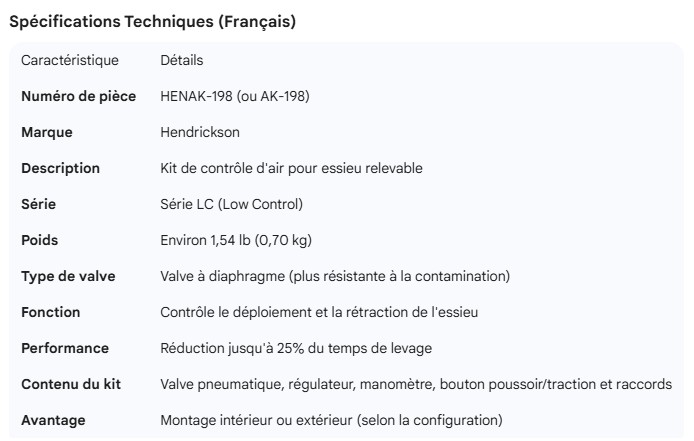The image size is (694, 441).
Task: Click the Spécifications Techniques (Français) heading
Action: pyautogui.click(x=151, y=22)
